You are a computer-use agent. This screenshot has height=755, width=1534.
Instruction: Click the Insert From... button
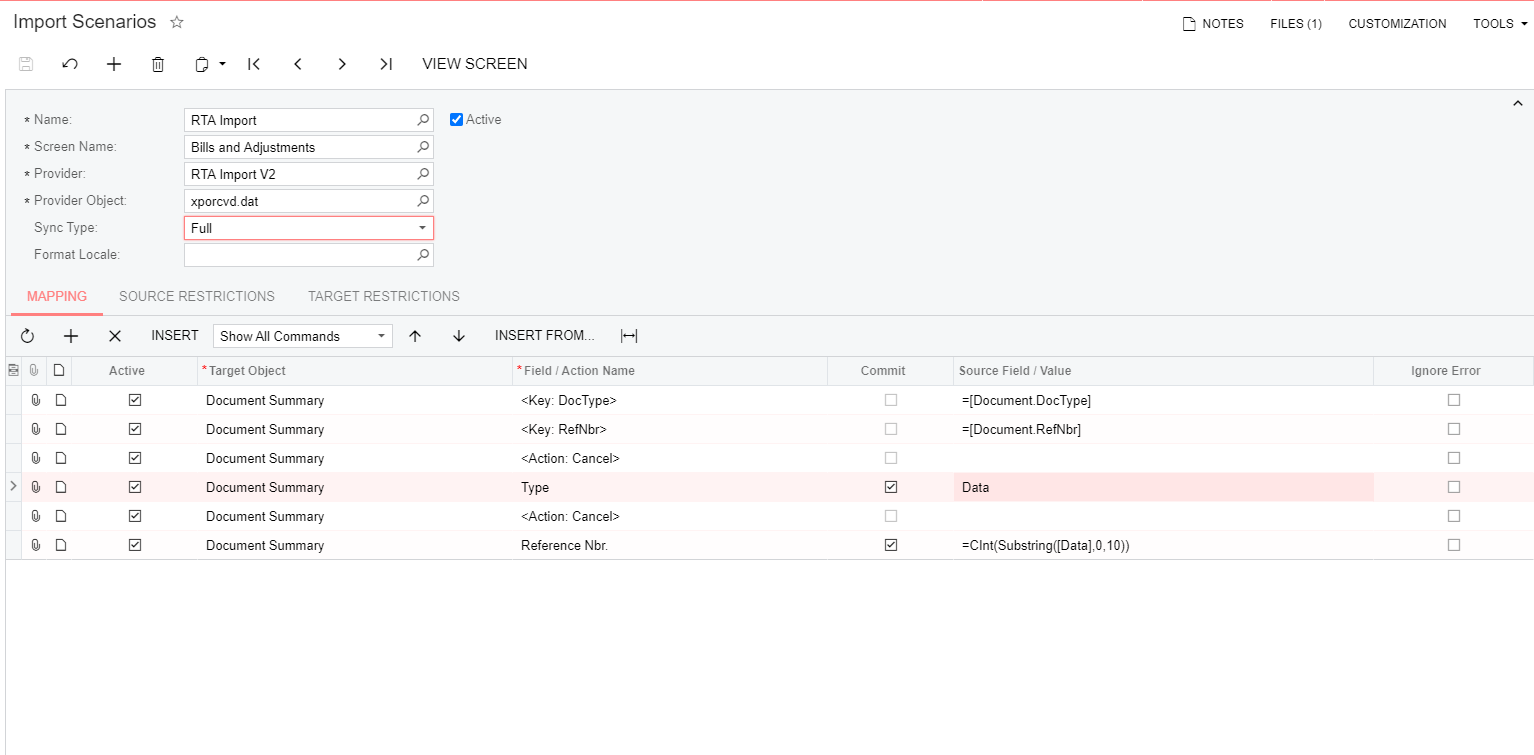tap(545, 336)
